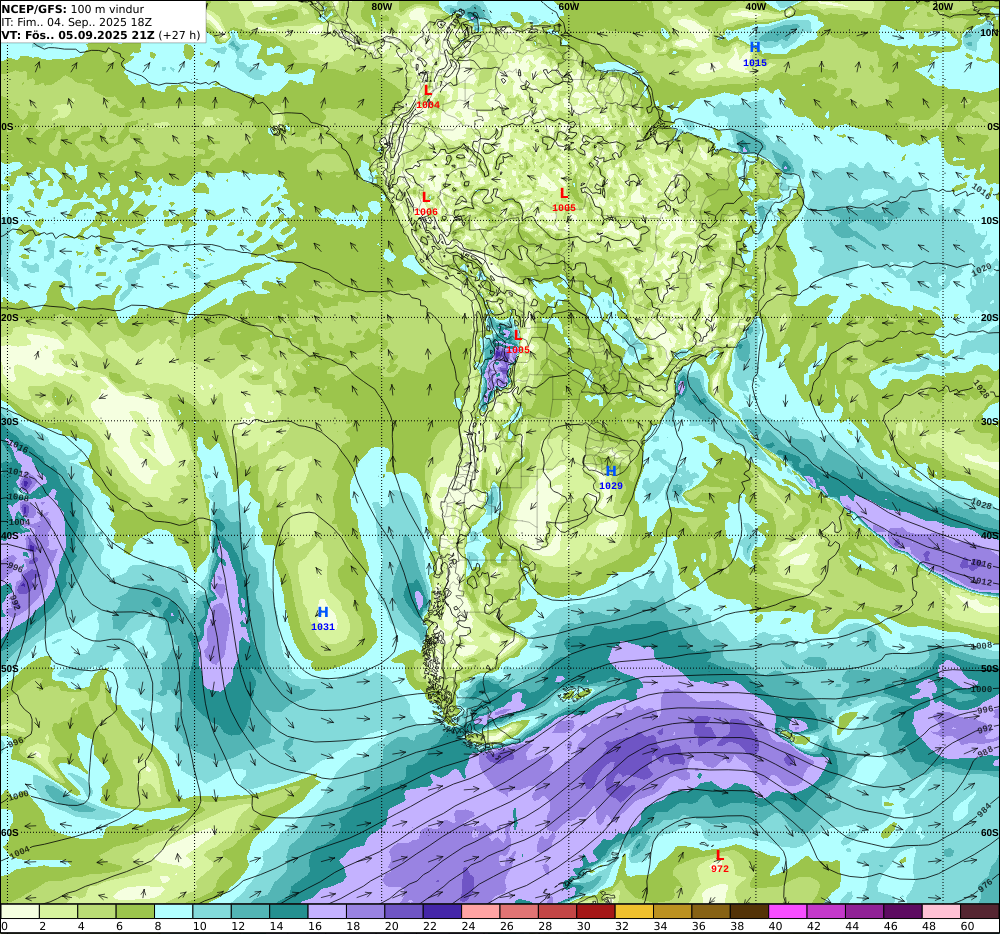Click the H 1031 high over the Pacific
This screenshot has width=1000, height=934.
323,618
